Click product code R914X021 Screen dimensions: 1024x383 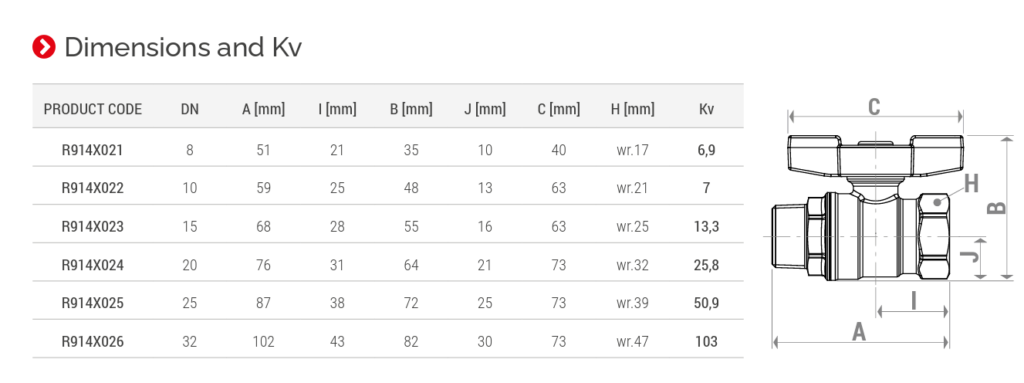pyautogui.click(x=92, y=150)
